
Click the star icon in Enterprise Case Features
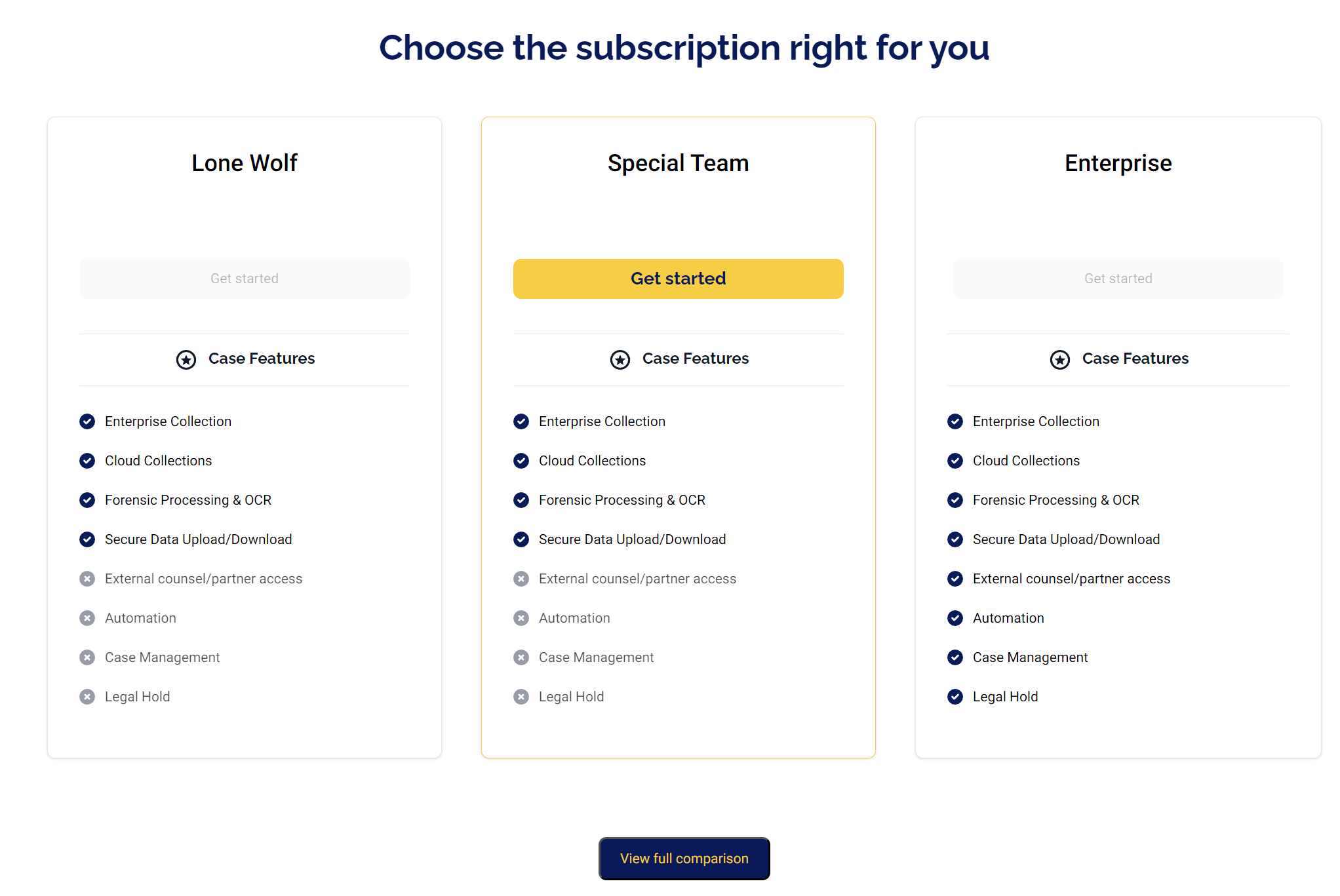click(x=1060, y=359)
